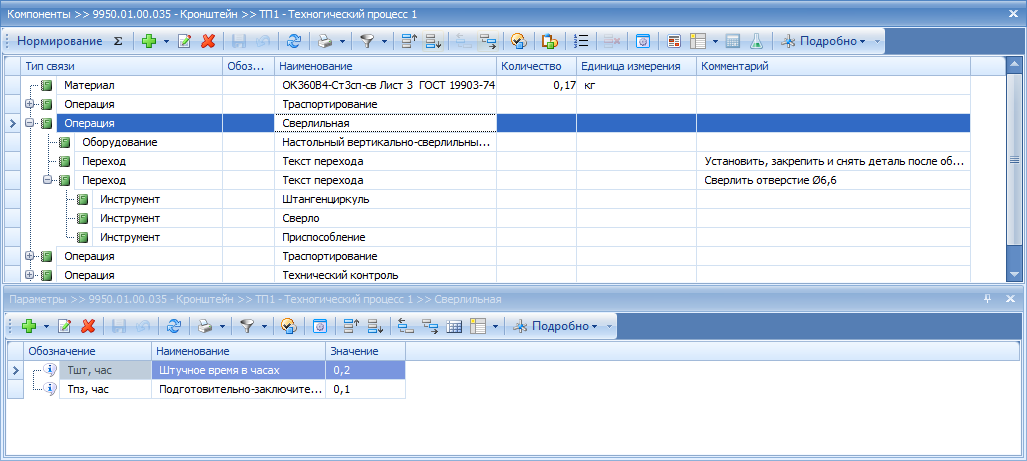Click the sigma icon beside Нормирование
1027x461 pixels.
(x=118, y=41)
